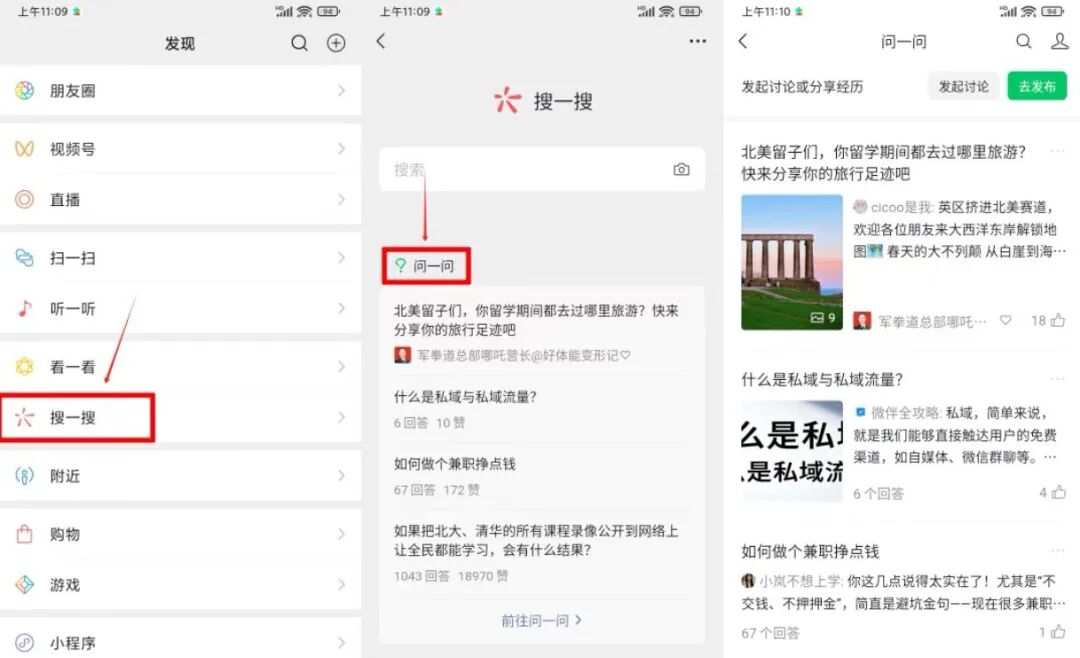
Task: Tap the 发起讨论 button
Action: [x=963, y=86]
